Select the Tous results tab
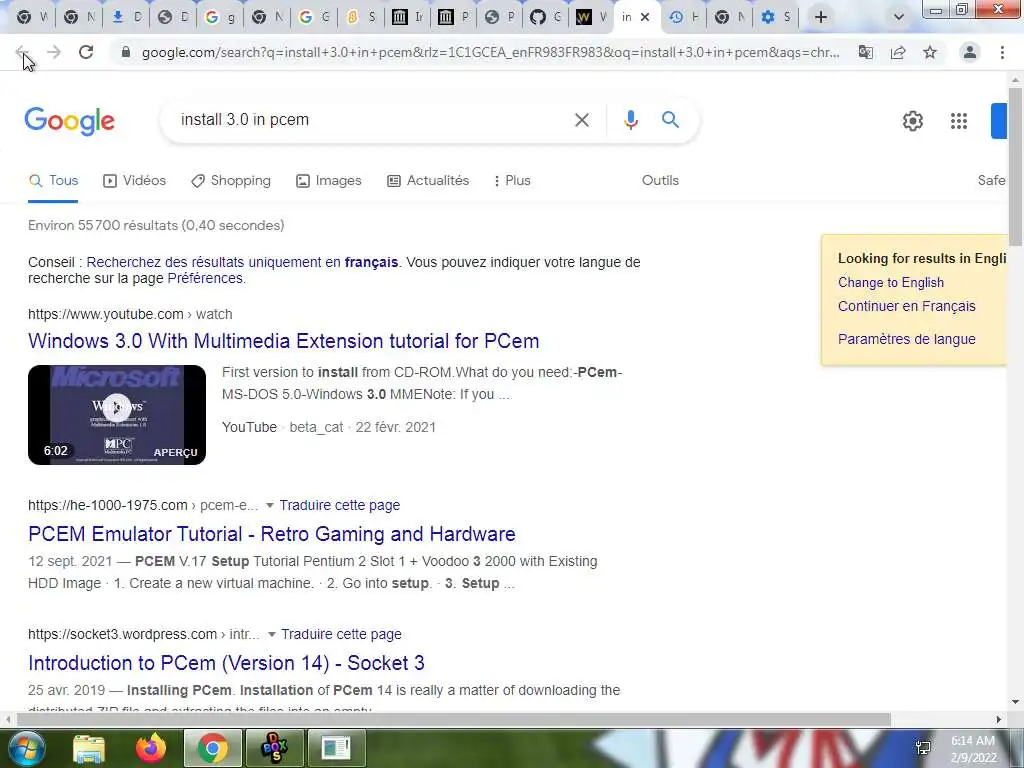 53,181
